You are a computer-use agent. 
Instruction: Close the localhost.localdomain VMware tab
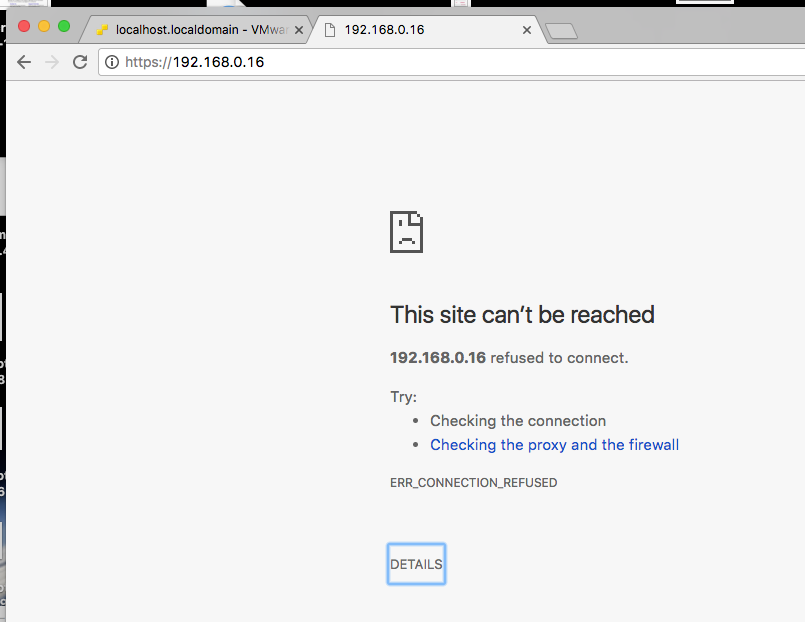tap(299, 30)
